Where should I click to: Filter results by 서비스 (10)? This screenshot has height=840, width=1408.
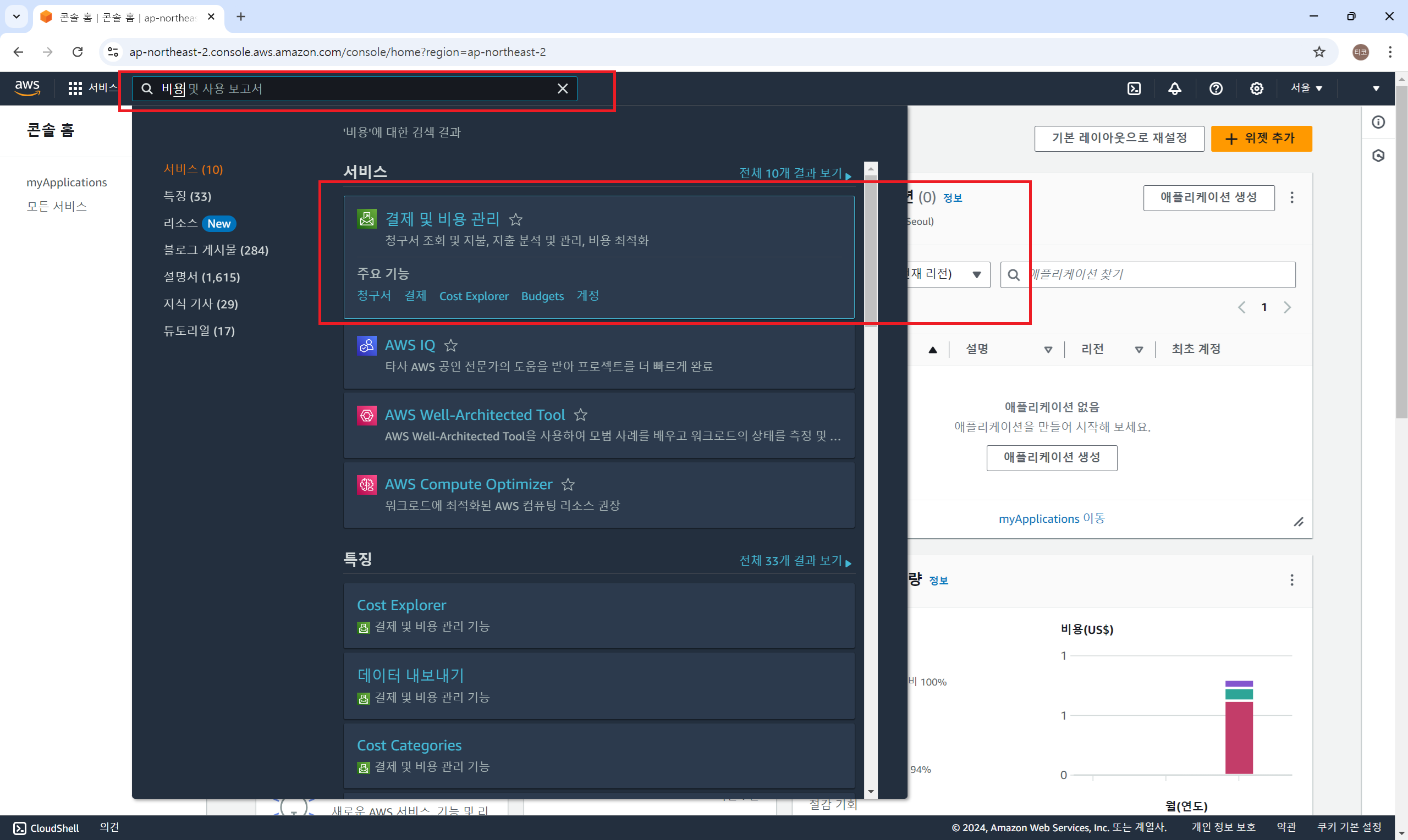point(193,169)
